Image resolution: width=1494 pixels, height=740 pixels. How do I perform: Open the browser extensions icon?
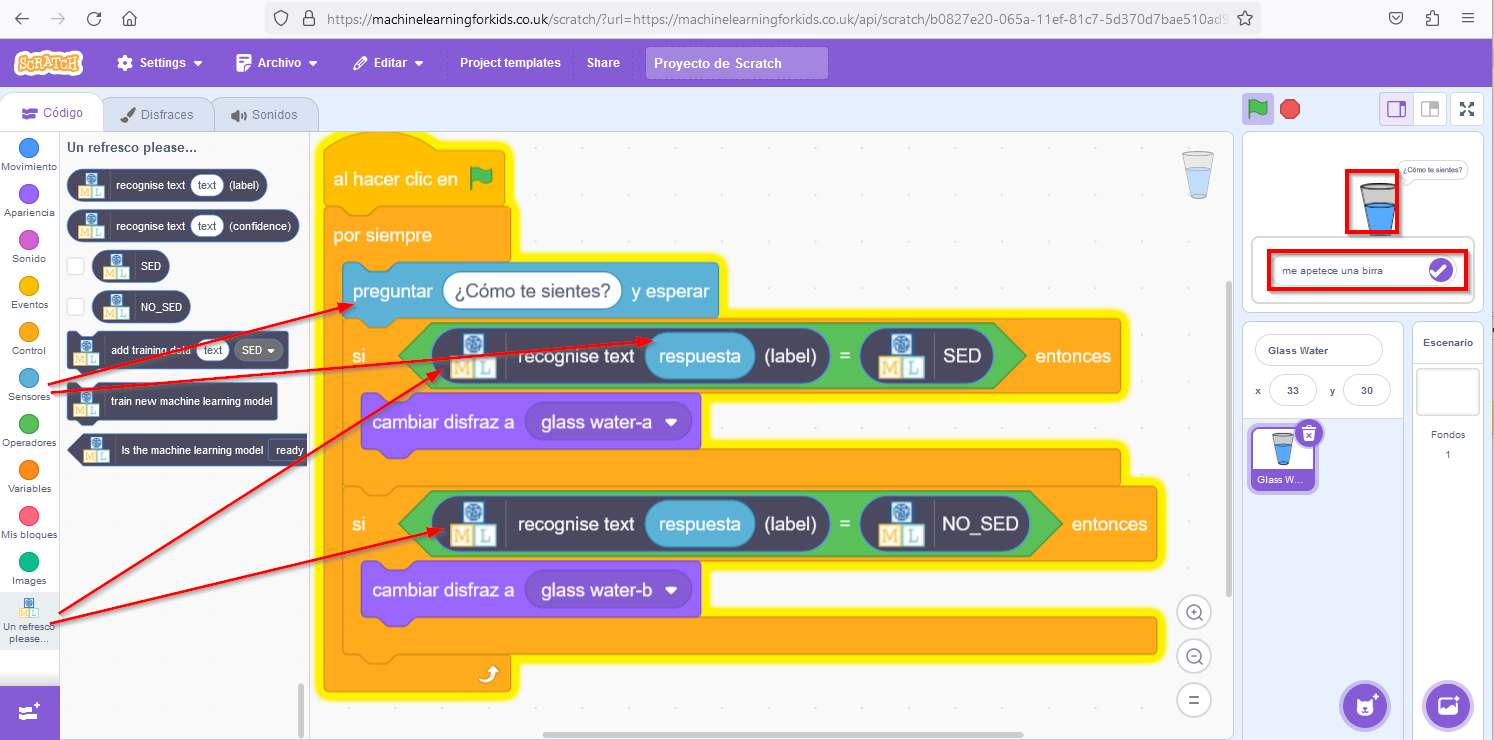coord(1433,18)
